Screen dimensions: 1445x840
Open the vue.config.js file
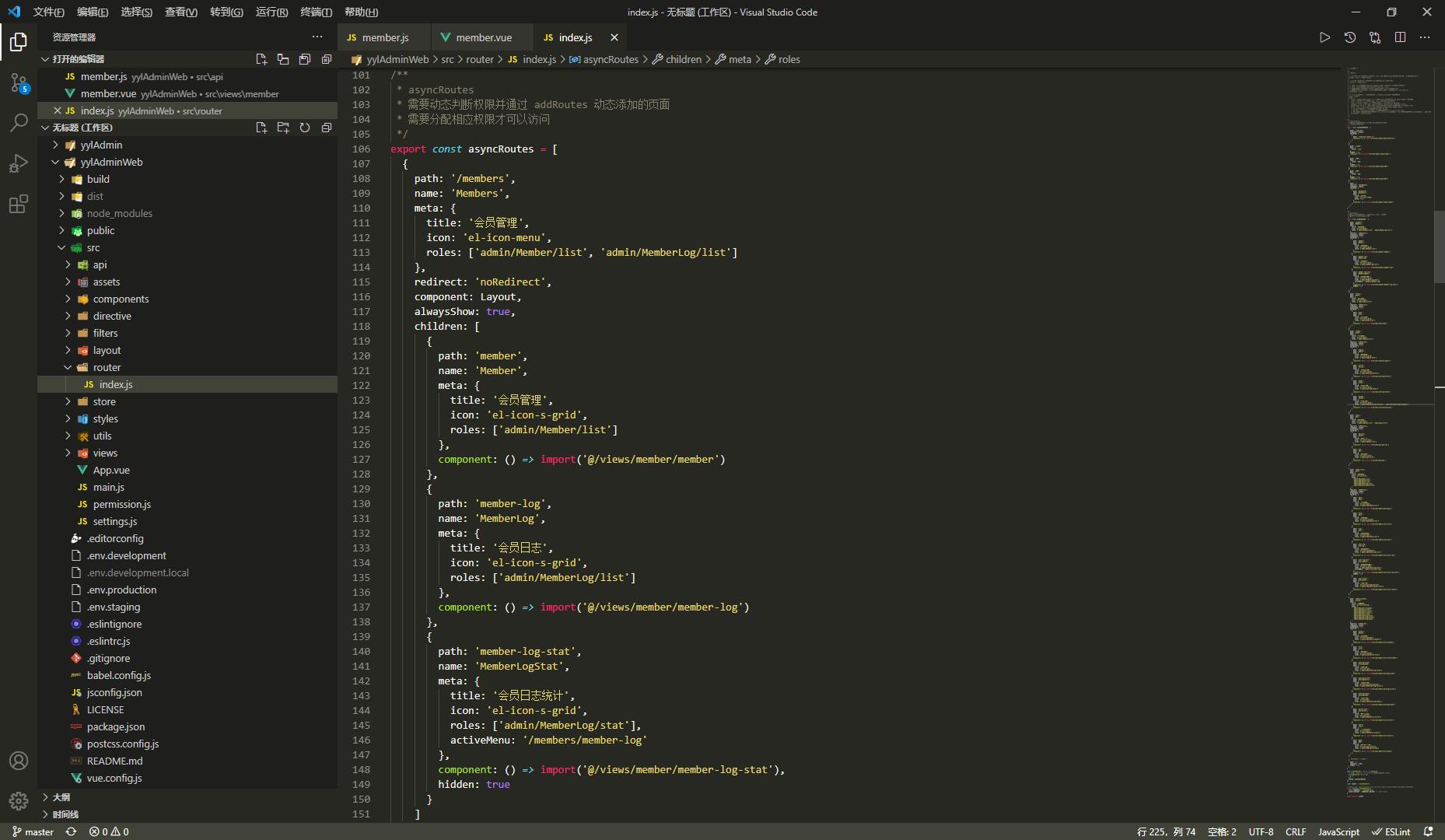[x=114, y=778]
